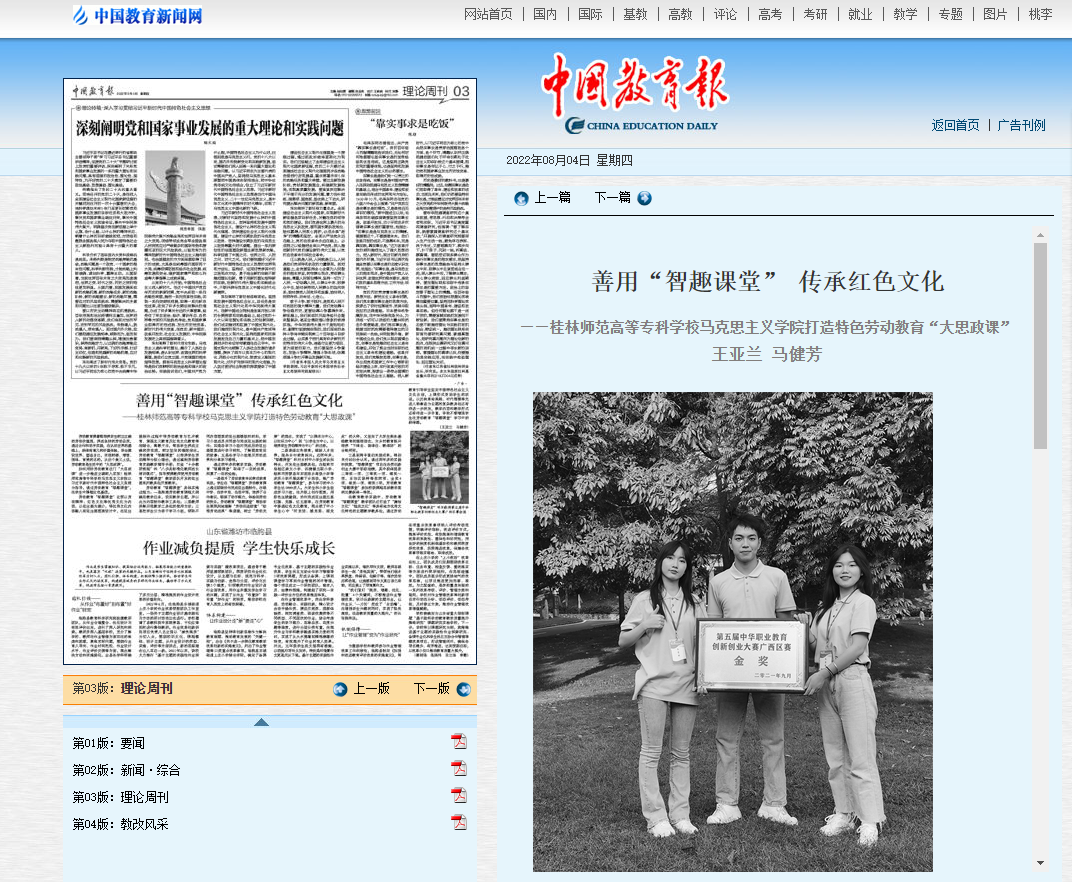Click the authors line 王亚兰 马健芳
The image size is (1072, 882).
tap(766, 354)
